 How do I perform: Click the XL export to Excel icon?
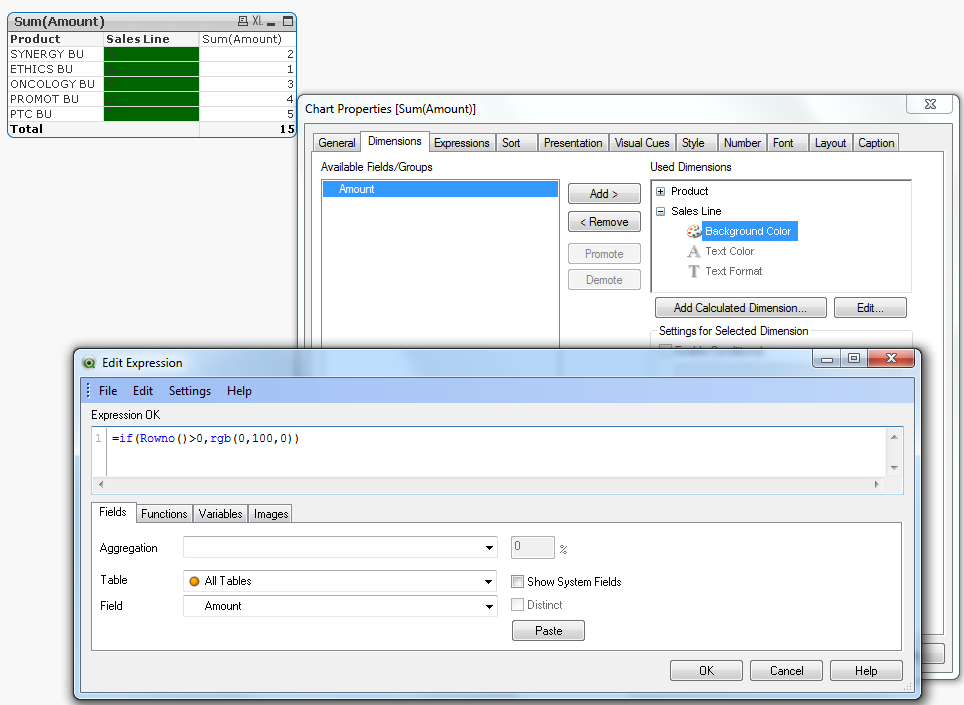[x=257, y=21]
